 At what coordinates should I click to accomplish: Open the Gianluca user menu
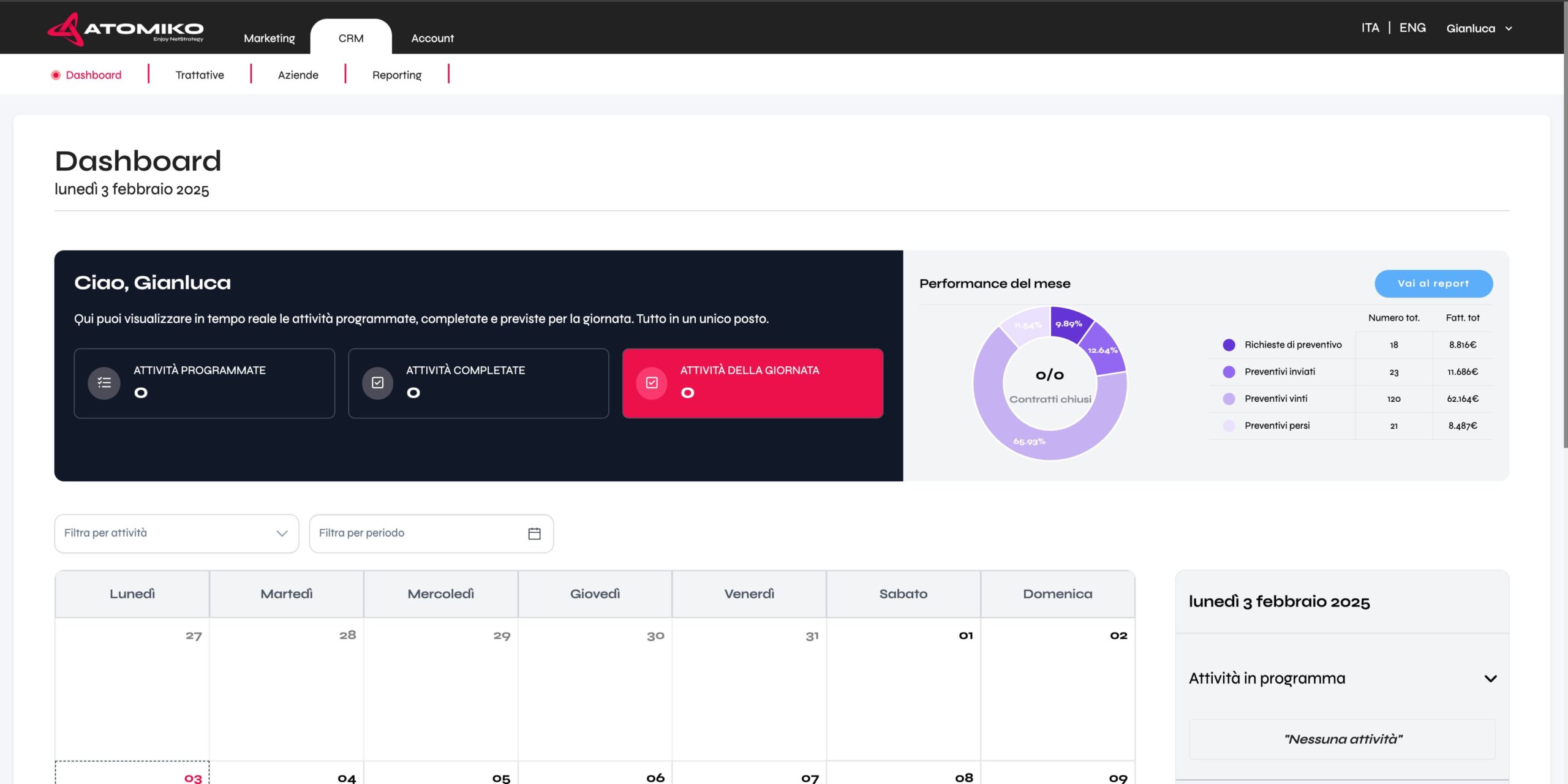(x=1479, y=29)
